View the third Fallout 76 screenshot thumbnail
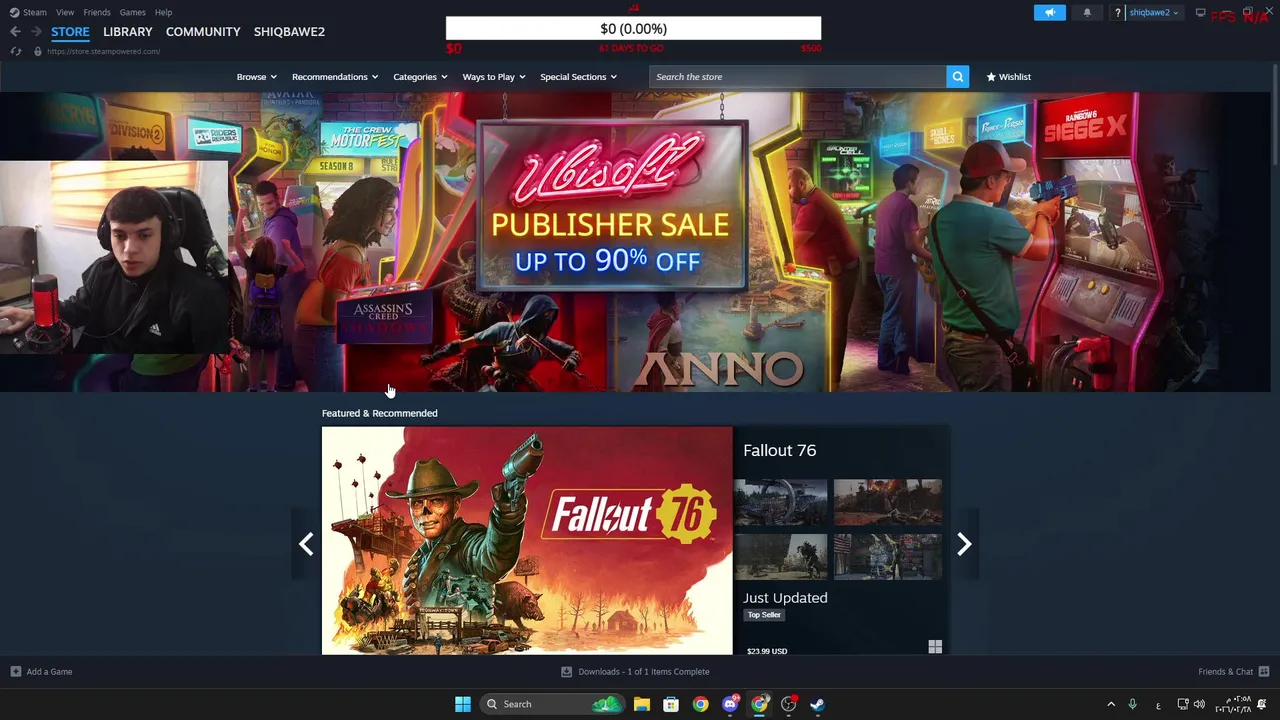 click(781, 557)
